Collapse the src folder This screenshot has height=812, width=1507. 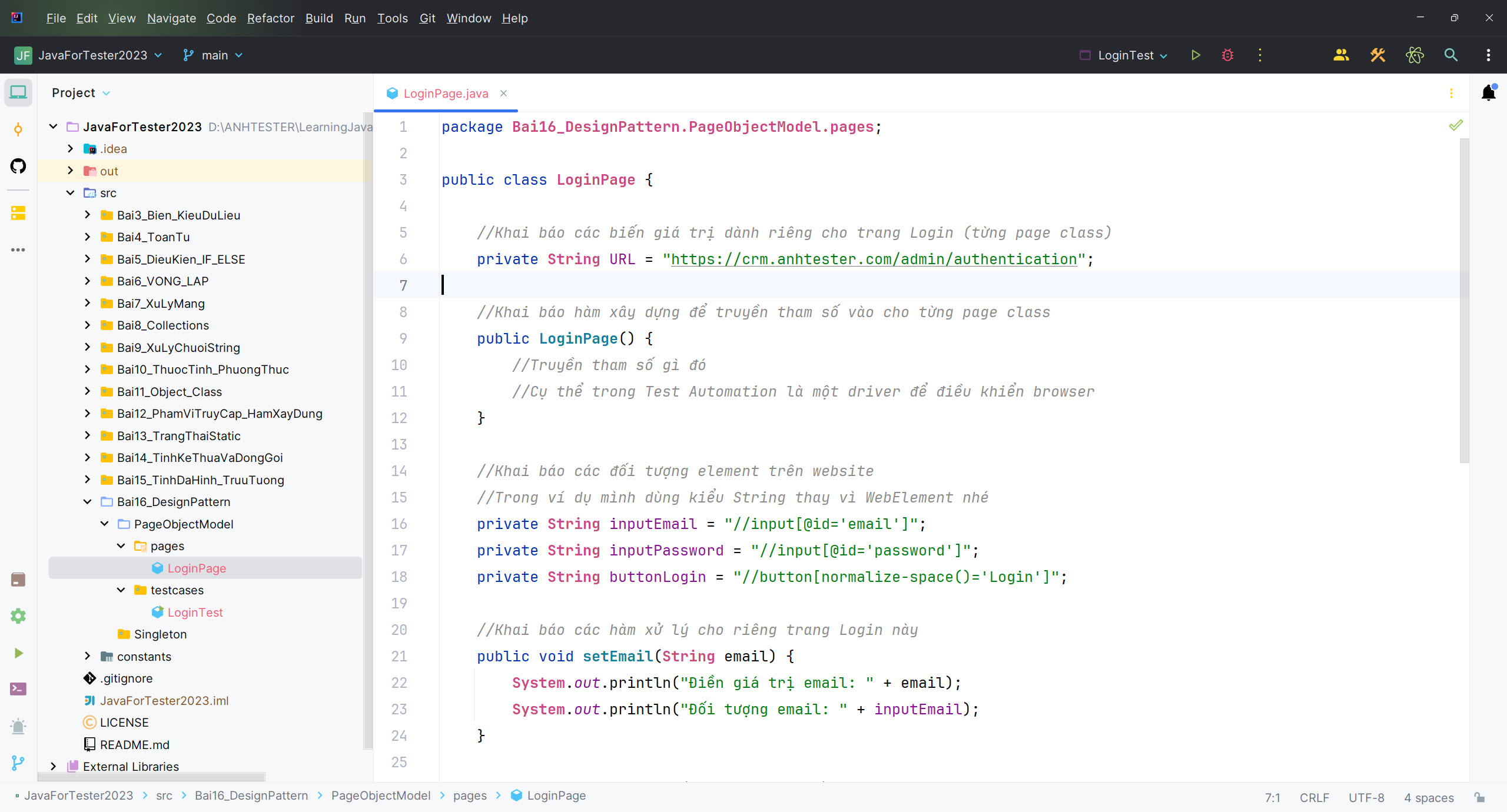[x=70, y=193]
